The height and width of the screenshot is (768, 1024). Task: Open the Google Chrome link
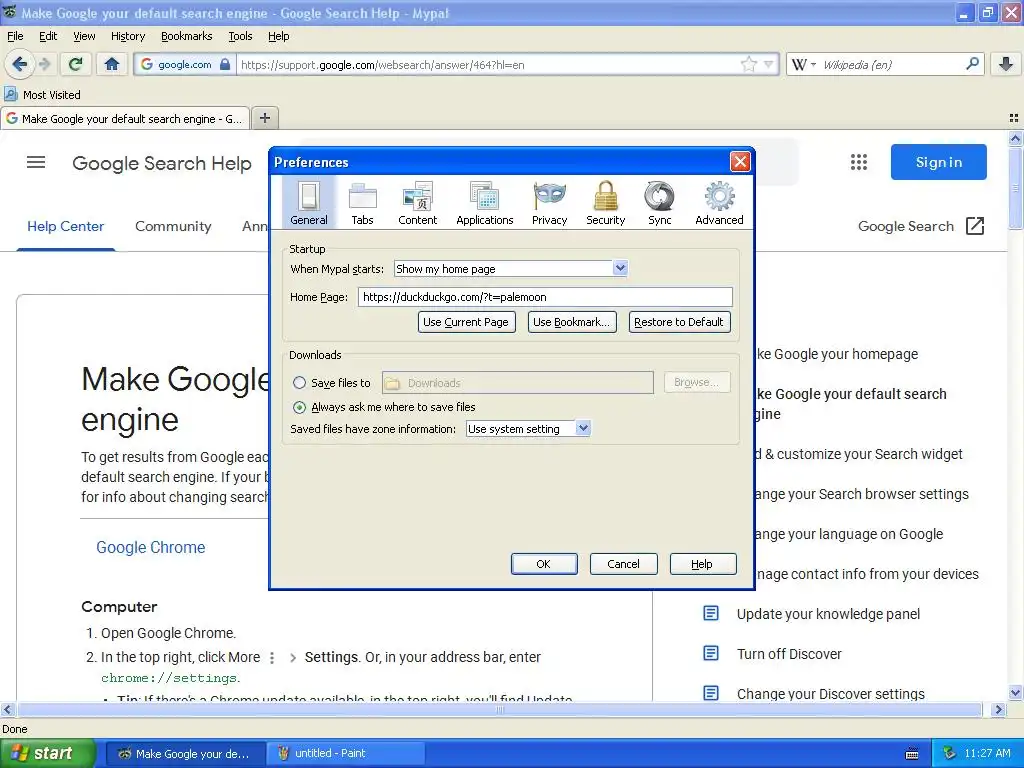pyautogui.click(x=151, y=547)
